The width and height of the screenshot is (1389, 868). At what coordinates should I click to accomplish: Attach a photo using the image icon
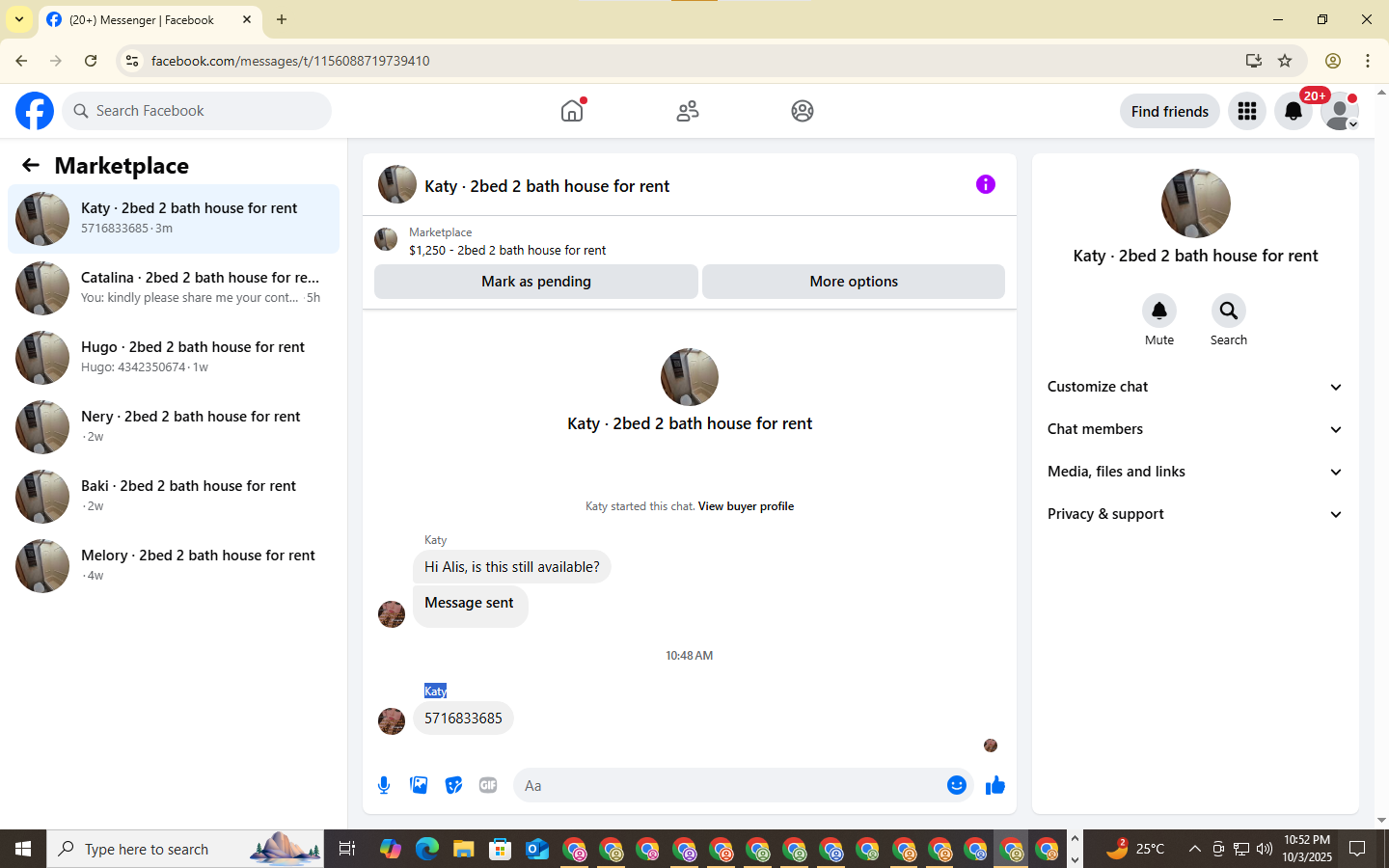pos(419,785)
